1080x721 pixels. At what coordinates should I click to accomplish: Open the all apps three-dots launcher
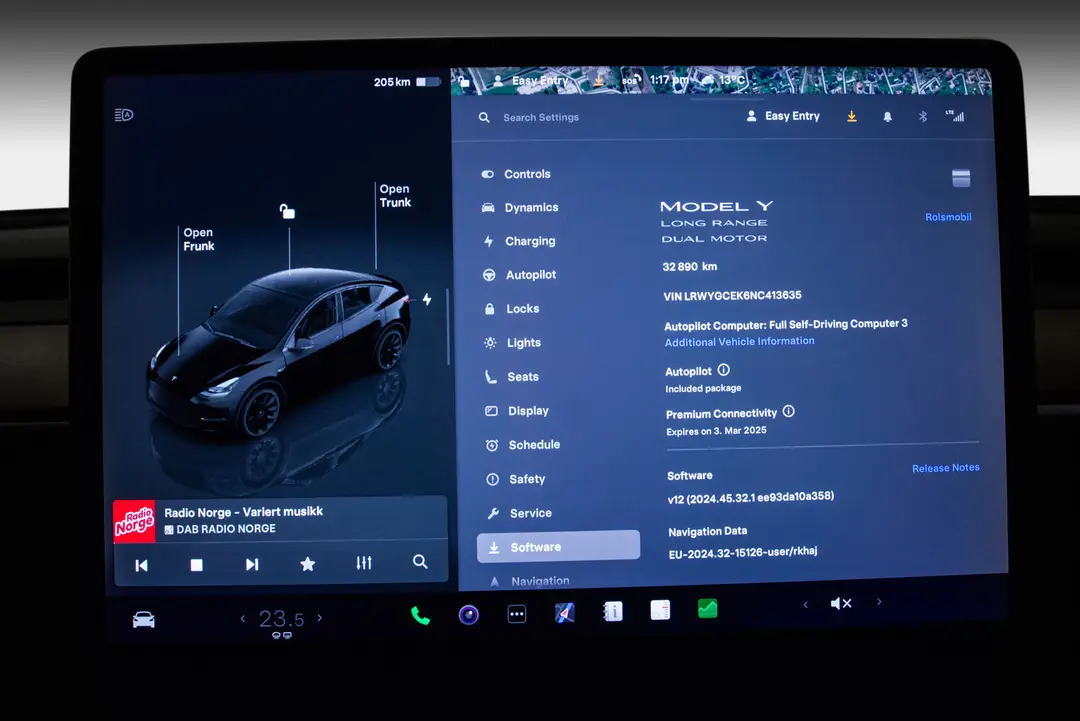click(517, 614)
